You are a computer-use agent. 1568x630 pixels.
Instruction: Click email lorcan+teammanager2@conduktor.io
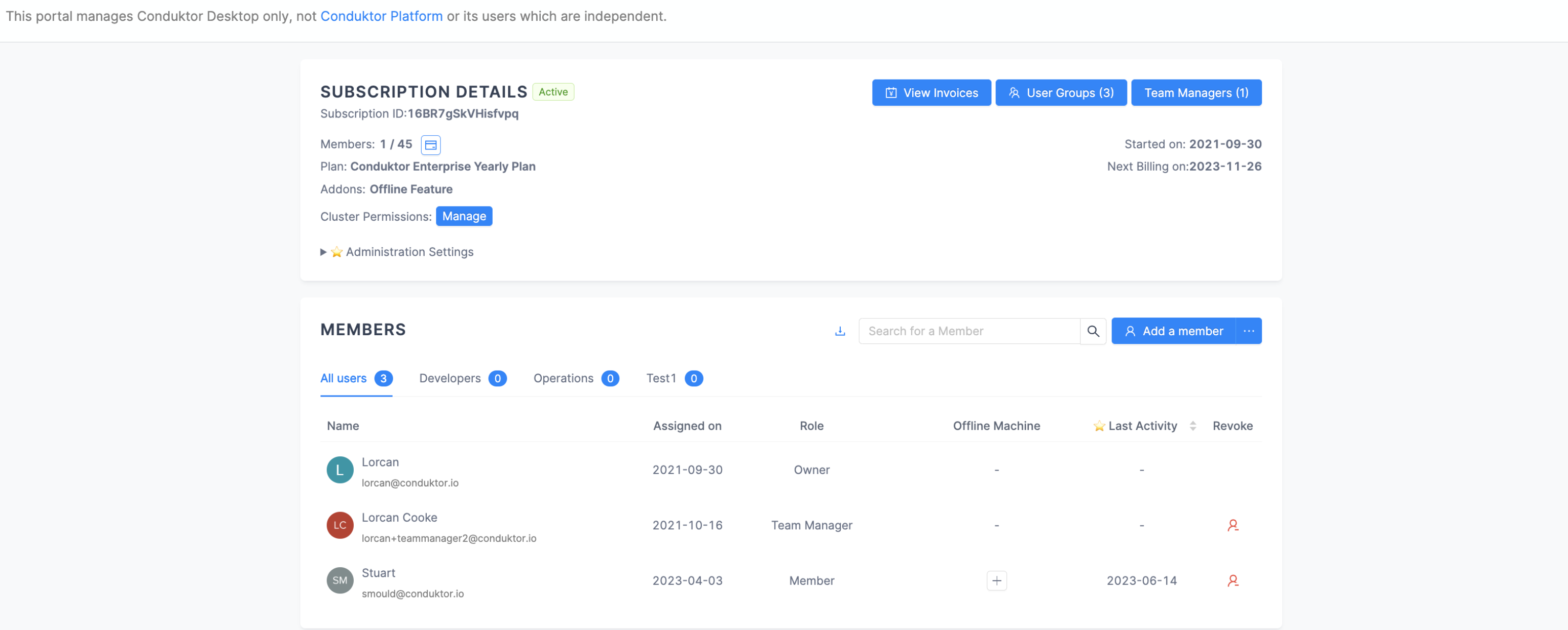[x=449, y=538]
